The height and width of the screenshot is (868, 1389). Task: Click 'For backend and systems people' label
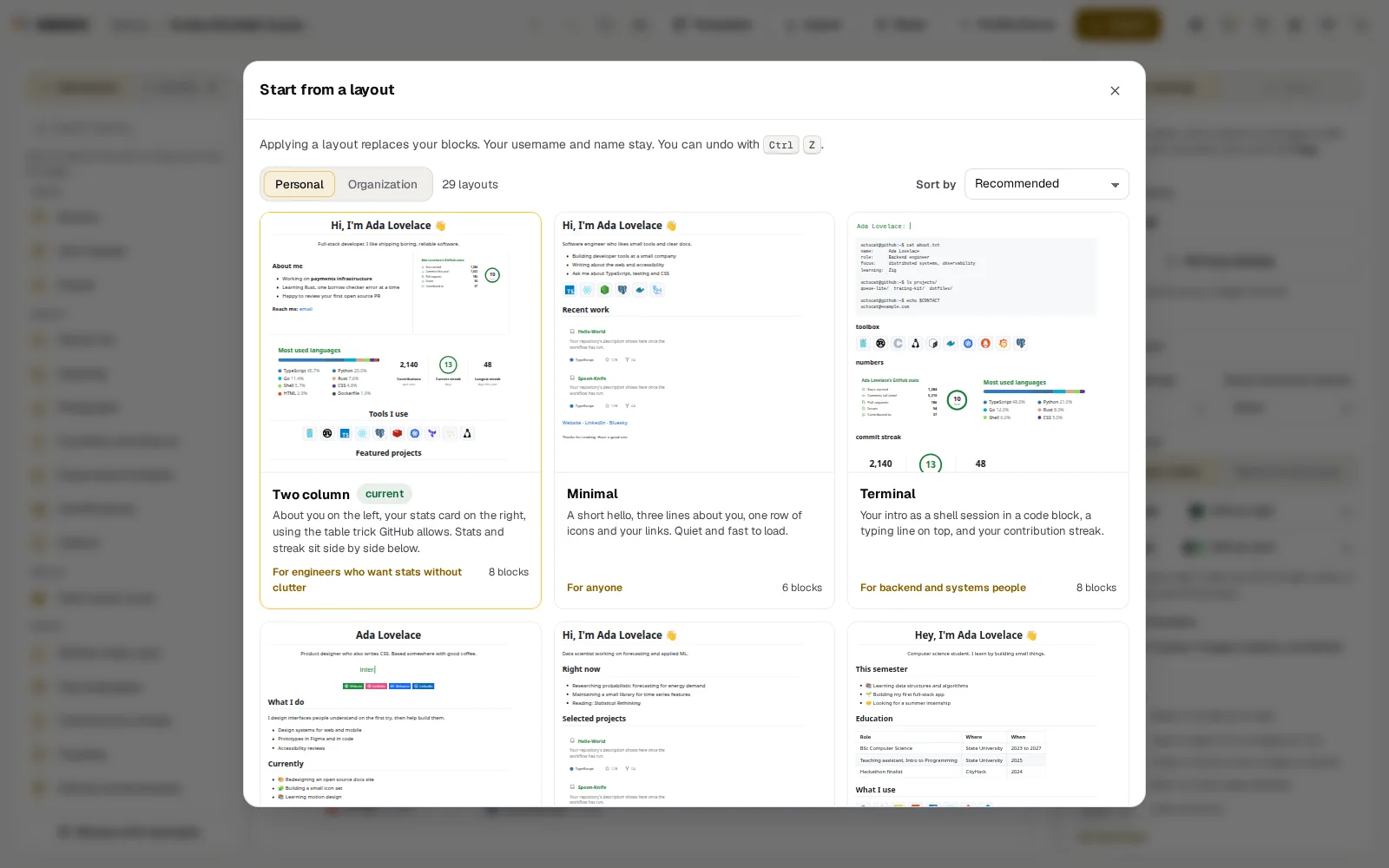point(943,588)
